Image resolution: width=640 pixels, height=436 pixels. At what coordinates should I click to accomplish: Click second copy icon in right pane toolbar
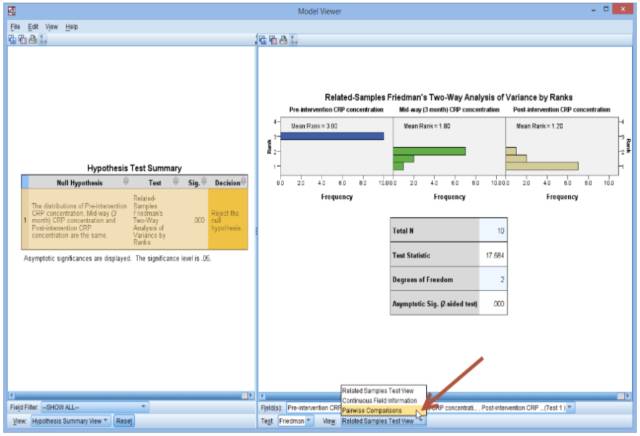[x=273, y=40]
